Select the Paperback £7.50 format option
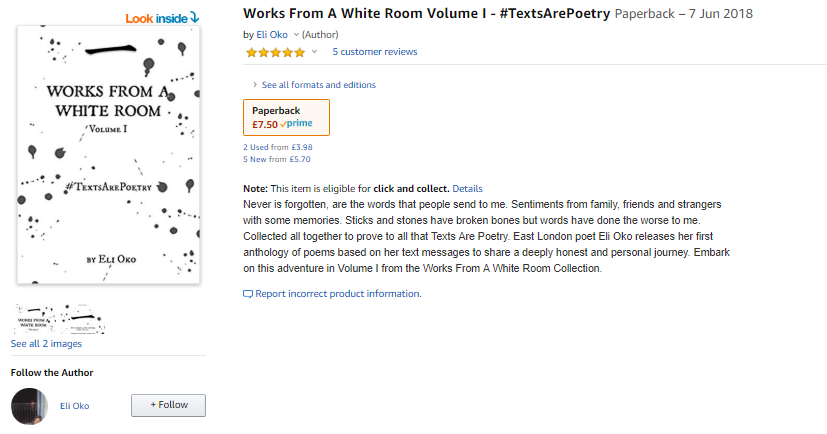This screenshot has width=827, height=434. [x=286, y=117]
